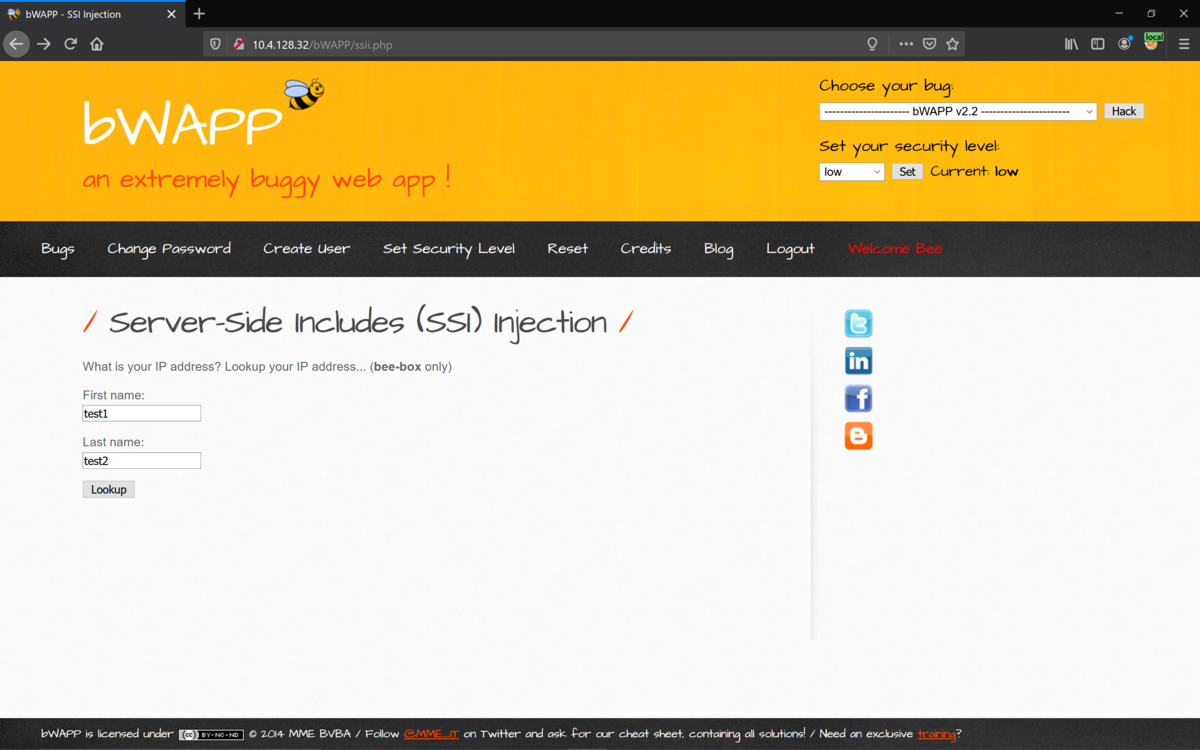1200x750 pixels.
Task: Go to Change Password in the nav bar
Action: (169, 249)
